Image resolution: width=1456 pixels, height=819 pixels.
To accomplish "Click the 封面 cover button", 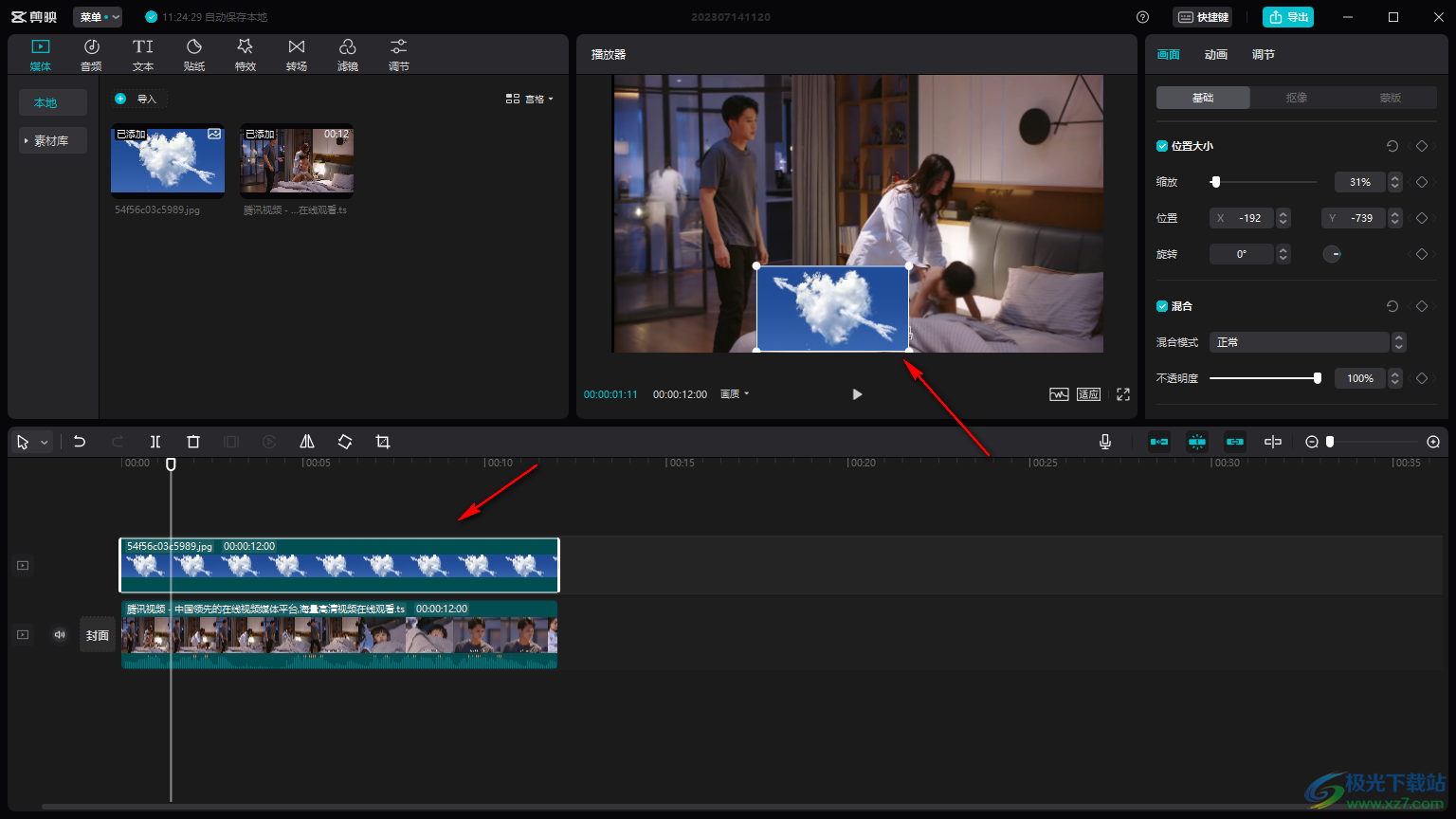I will [98, 635].
